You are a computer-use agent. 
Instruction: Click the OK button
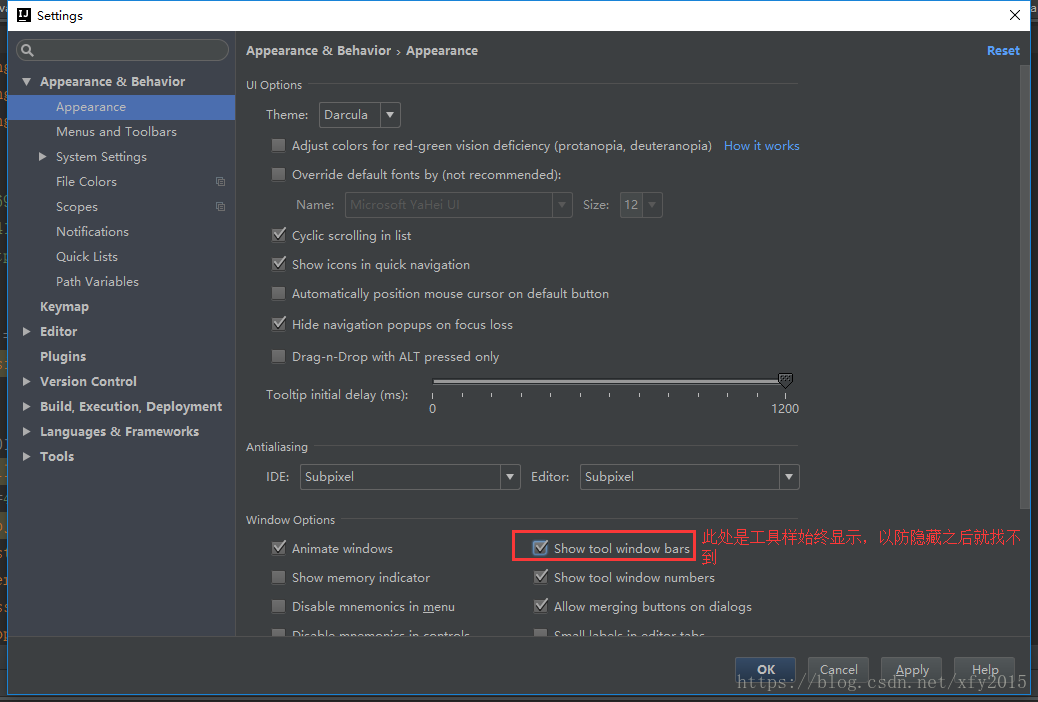[x=766, y=670]
